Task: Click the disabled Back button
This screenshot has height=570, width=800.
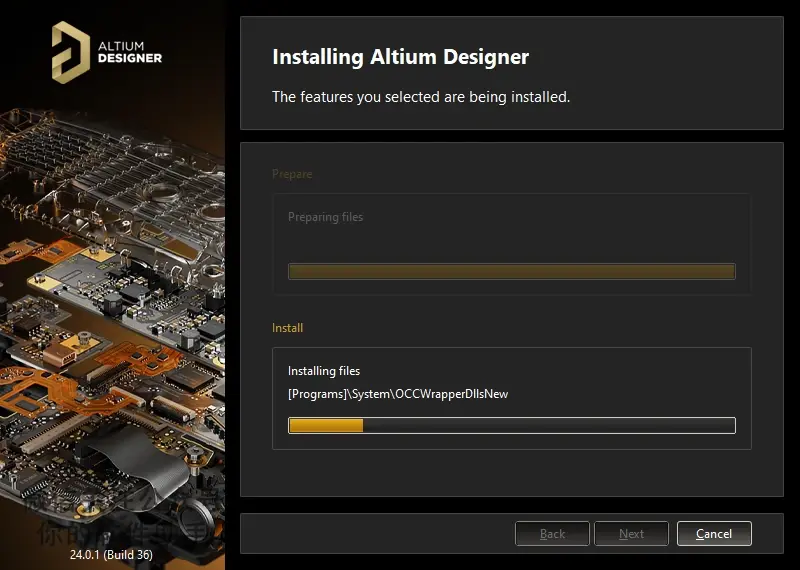Action: click(x=552, y=534)
